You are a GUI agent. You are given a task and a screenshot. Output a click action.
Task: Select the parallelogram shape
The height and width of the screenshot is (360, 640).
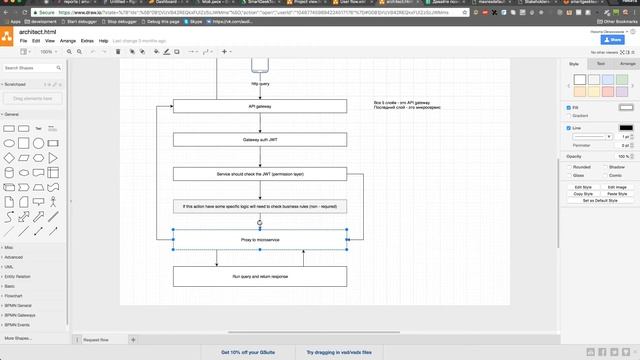24,158
